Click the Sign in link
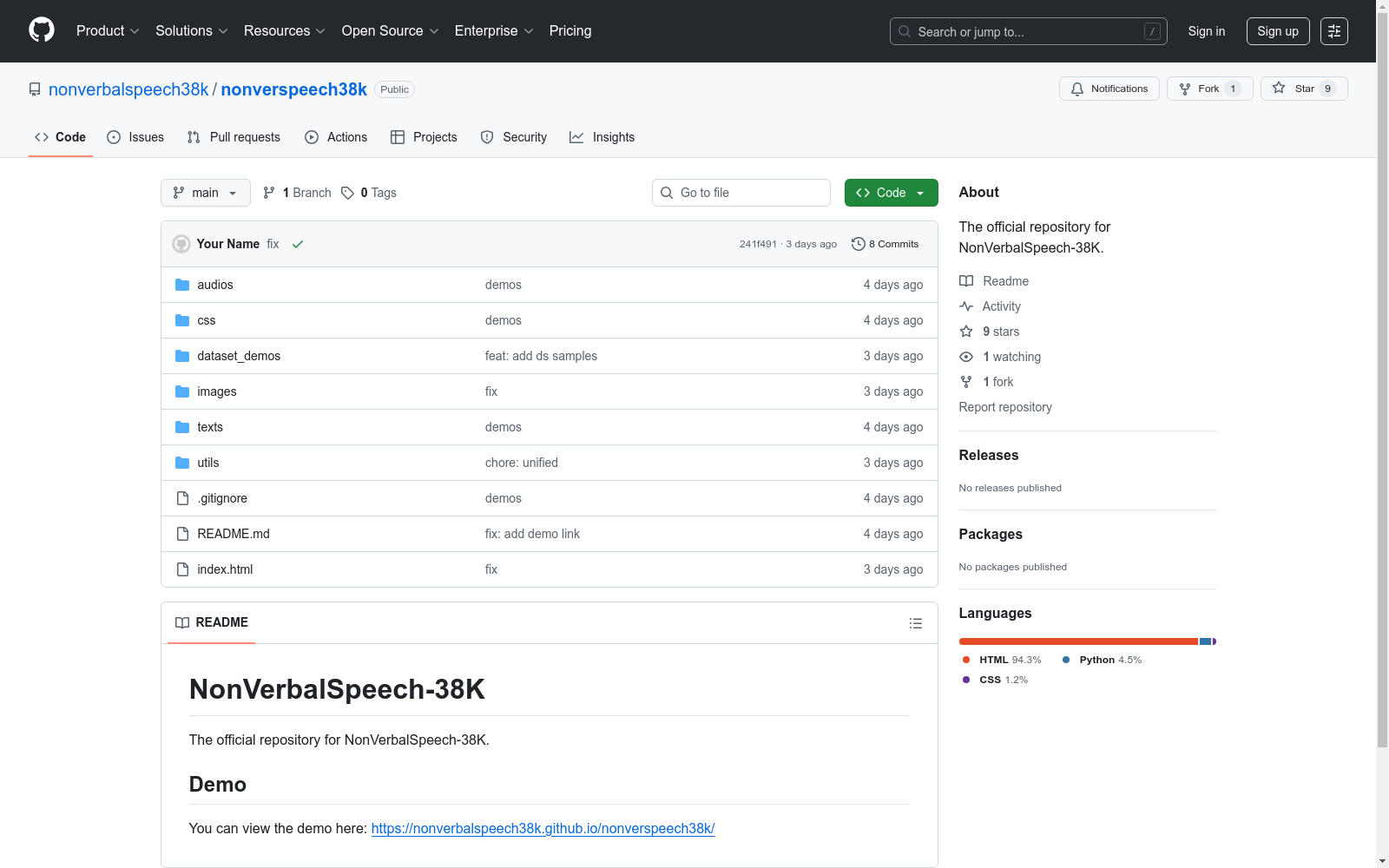Image resolution: width=1389 pixels, height=868 pixels. (x=1207, y=31)
